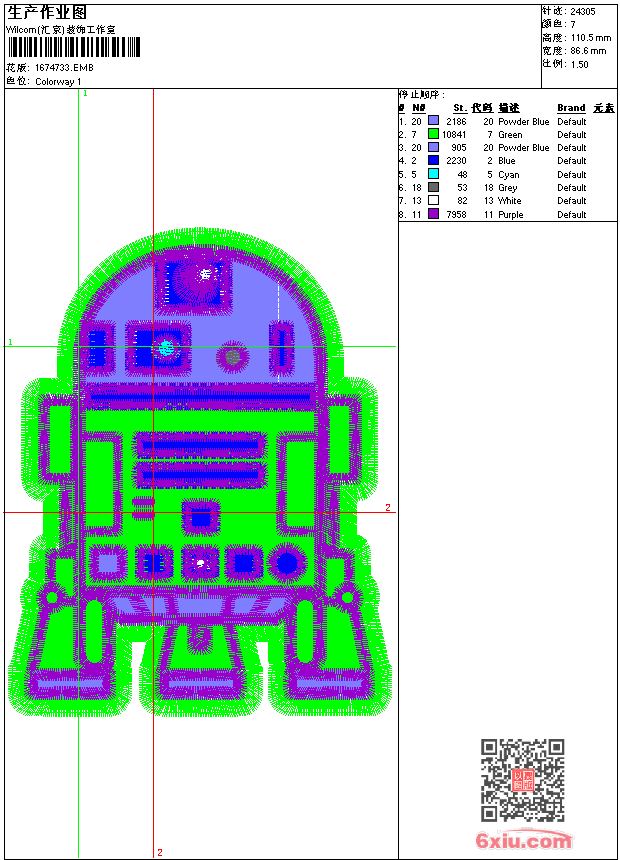Click the 'Grey' description text
The width and height of the screenshot is (620, 860).
pyautogui.click(x=508, y=188)
